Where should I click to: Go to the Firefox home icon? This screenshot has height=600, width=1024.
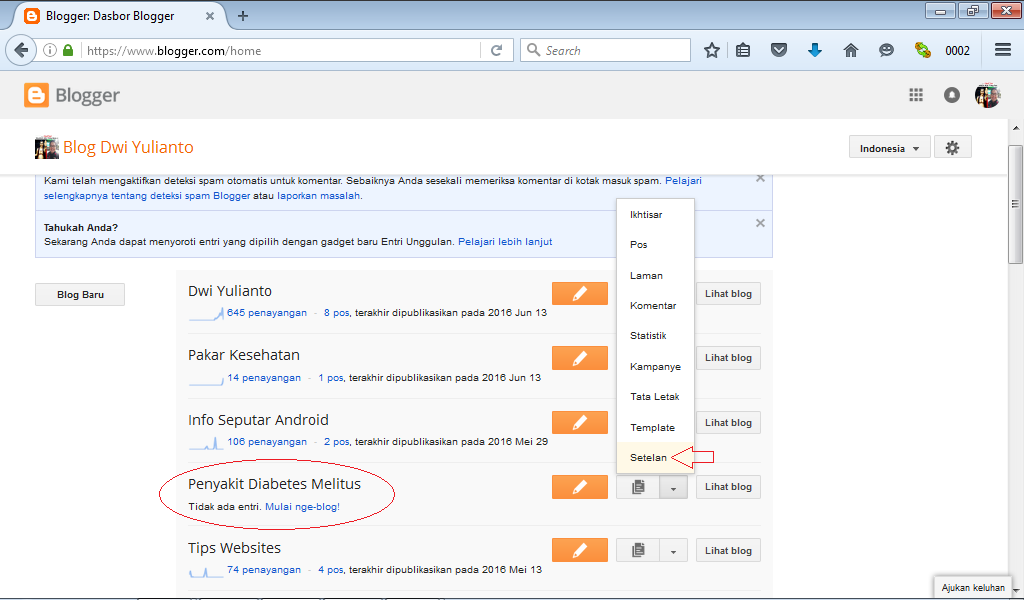850,50
